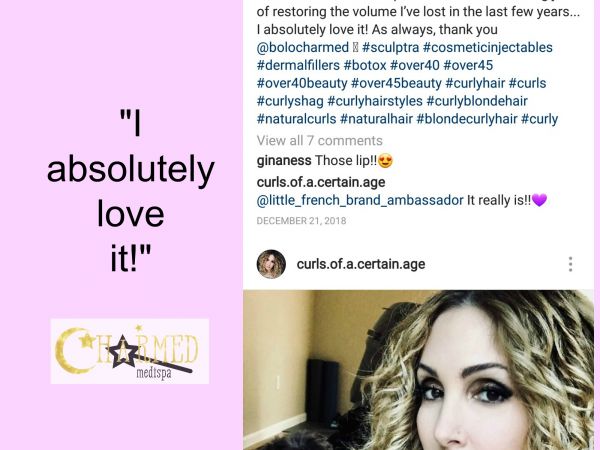Open the #curlyblondehair hashtag
The image size is (600, 450).
click(x=477, y=101)
